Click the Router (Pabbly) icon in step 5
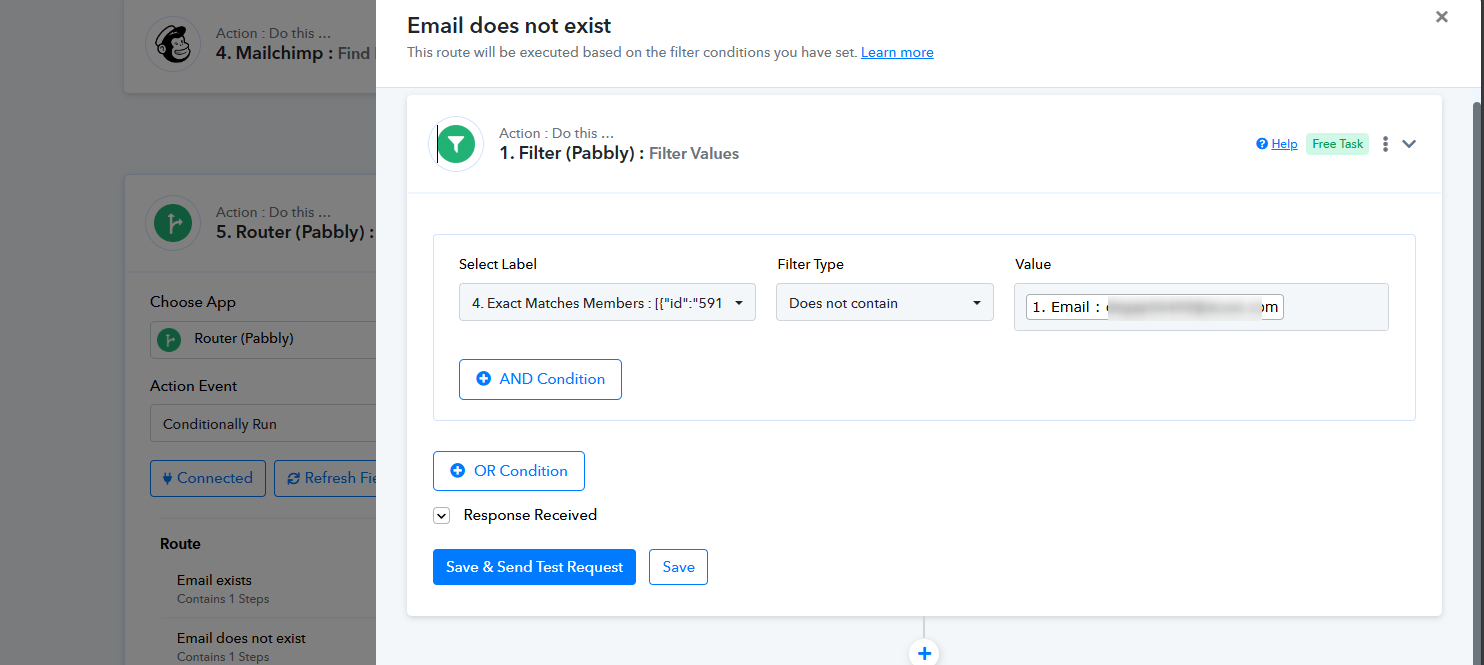The width and height of the screenshot is (1484, 665). 173,223
